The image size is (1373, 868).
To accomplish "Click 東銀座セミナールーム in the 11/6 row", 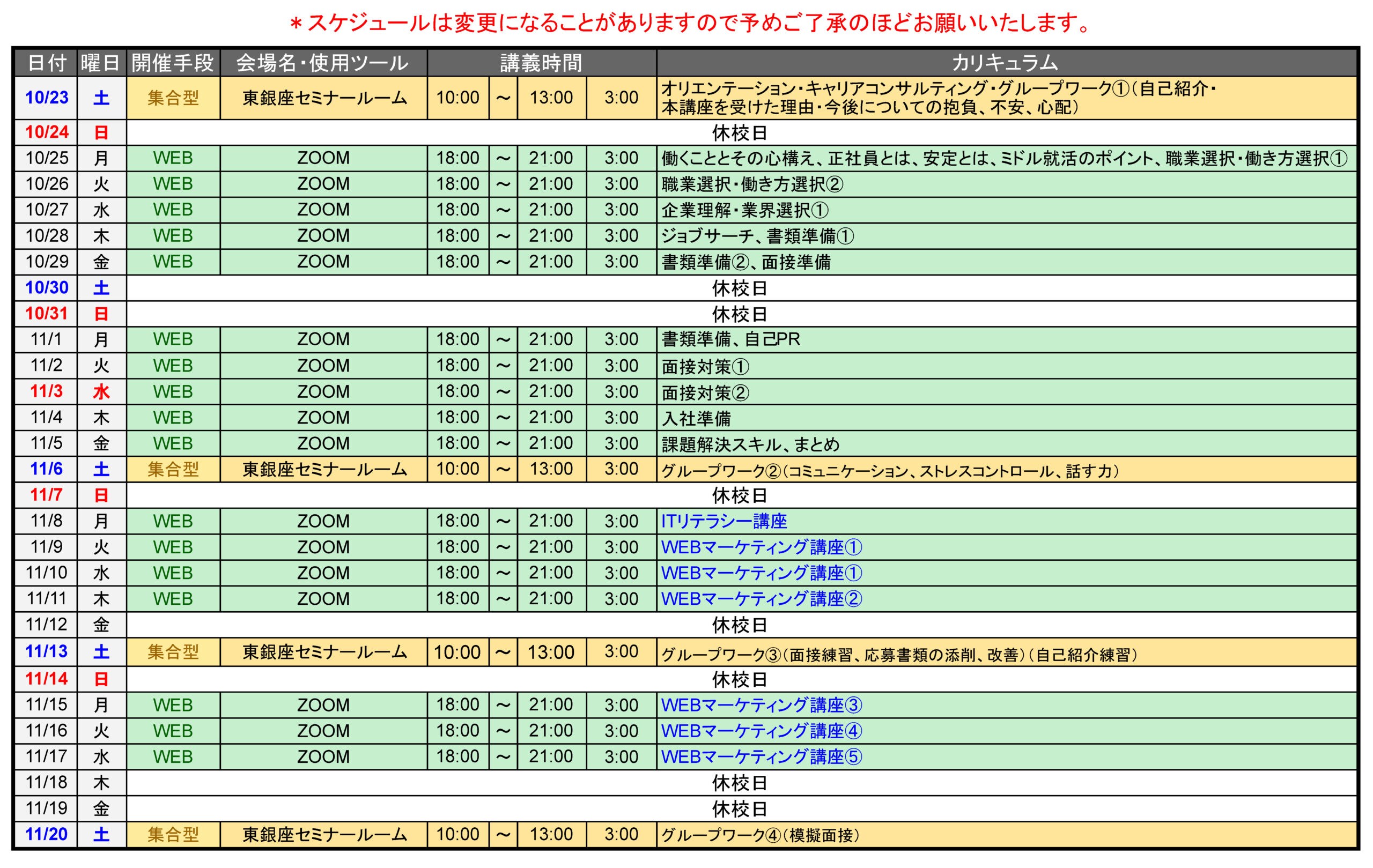I will click(324, 470).
